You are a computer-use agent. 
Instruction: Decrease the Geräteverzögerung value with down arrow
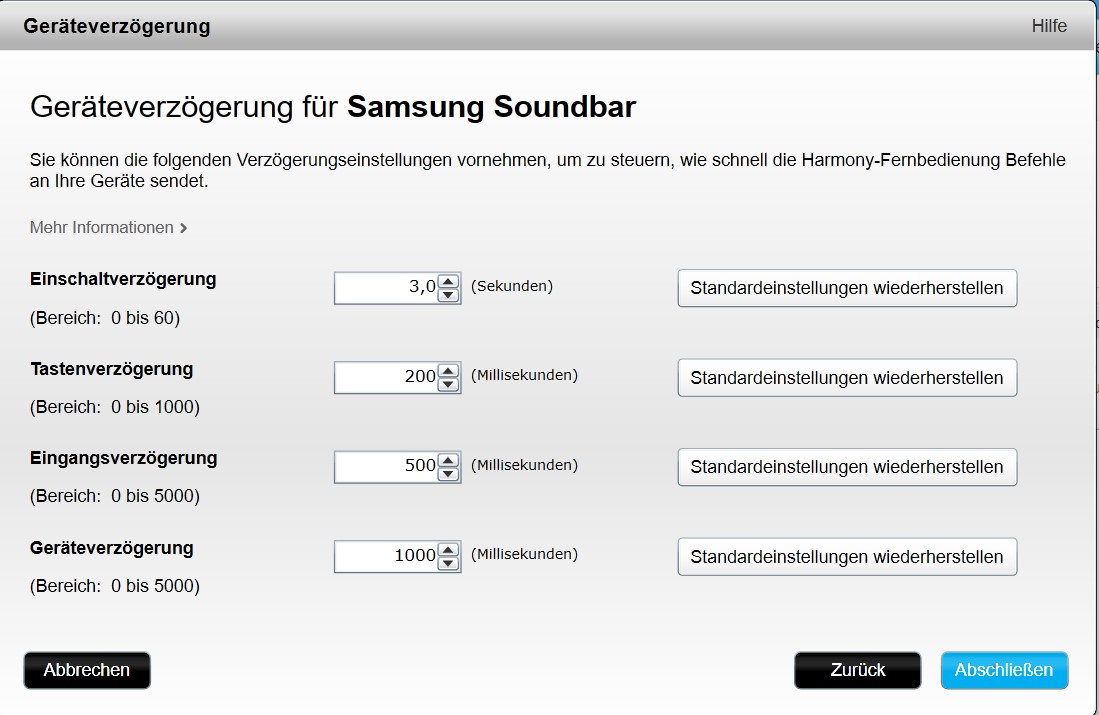pos(449,563)
